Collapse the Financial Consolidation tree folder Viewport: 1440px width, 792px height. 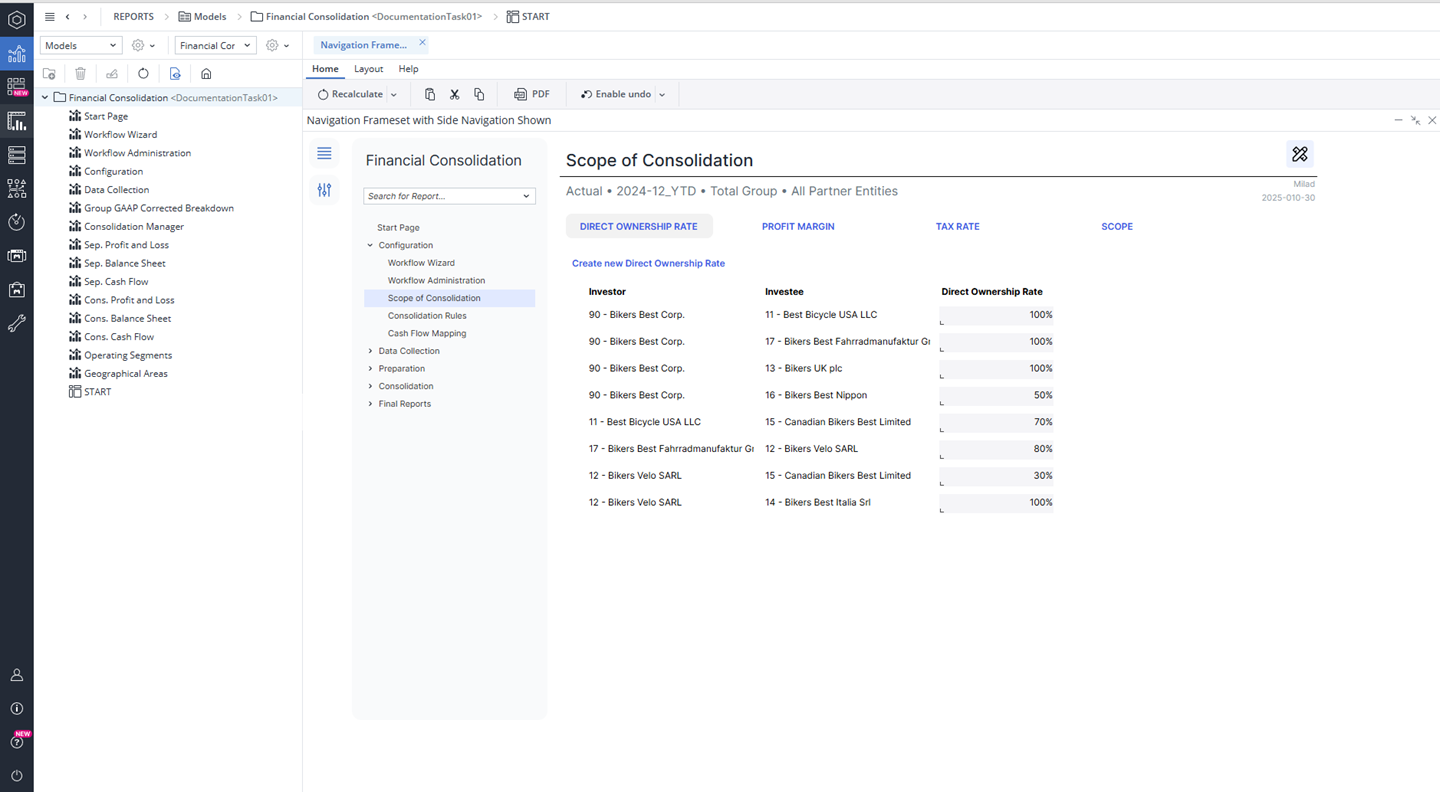[x=45, y=98]
